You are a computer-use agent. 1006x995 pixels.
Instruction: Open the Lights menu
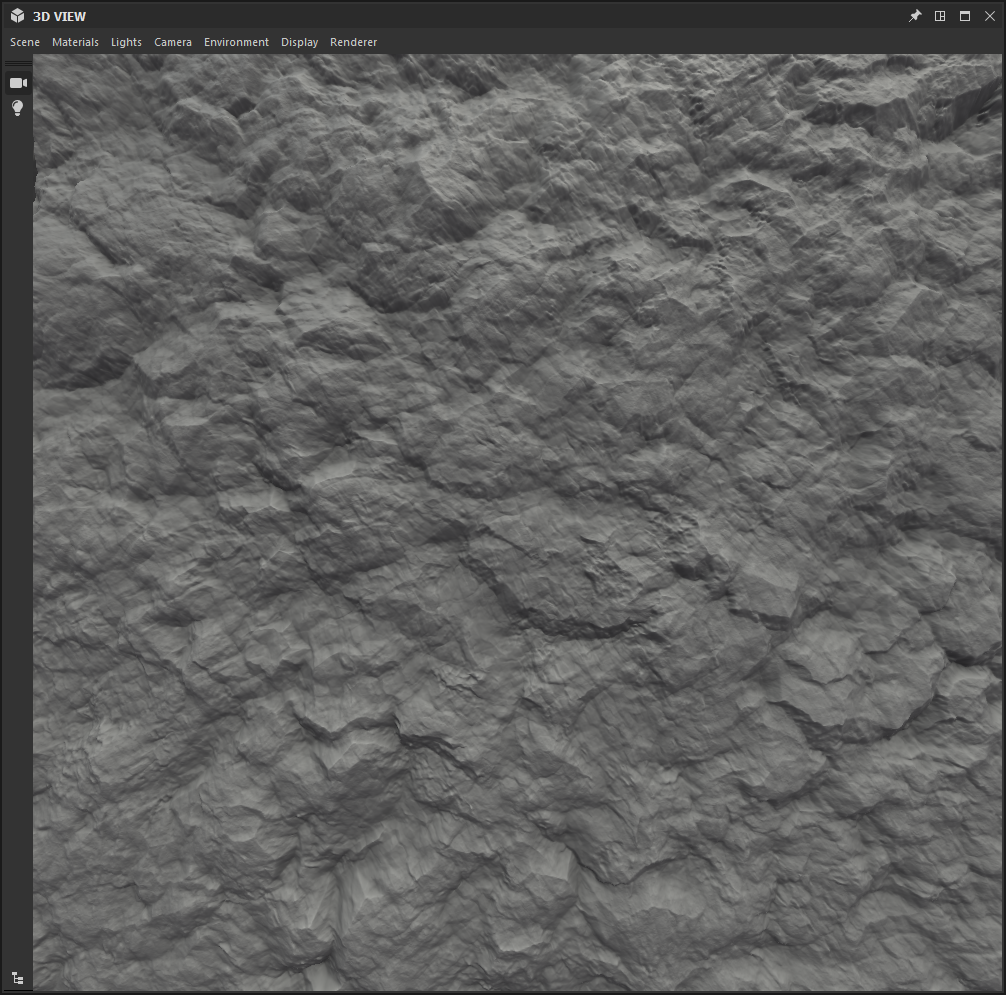pos(126,42)
